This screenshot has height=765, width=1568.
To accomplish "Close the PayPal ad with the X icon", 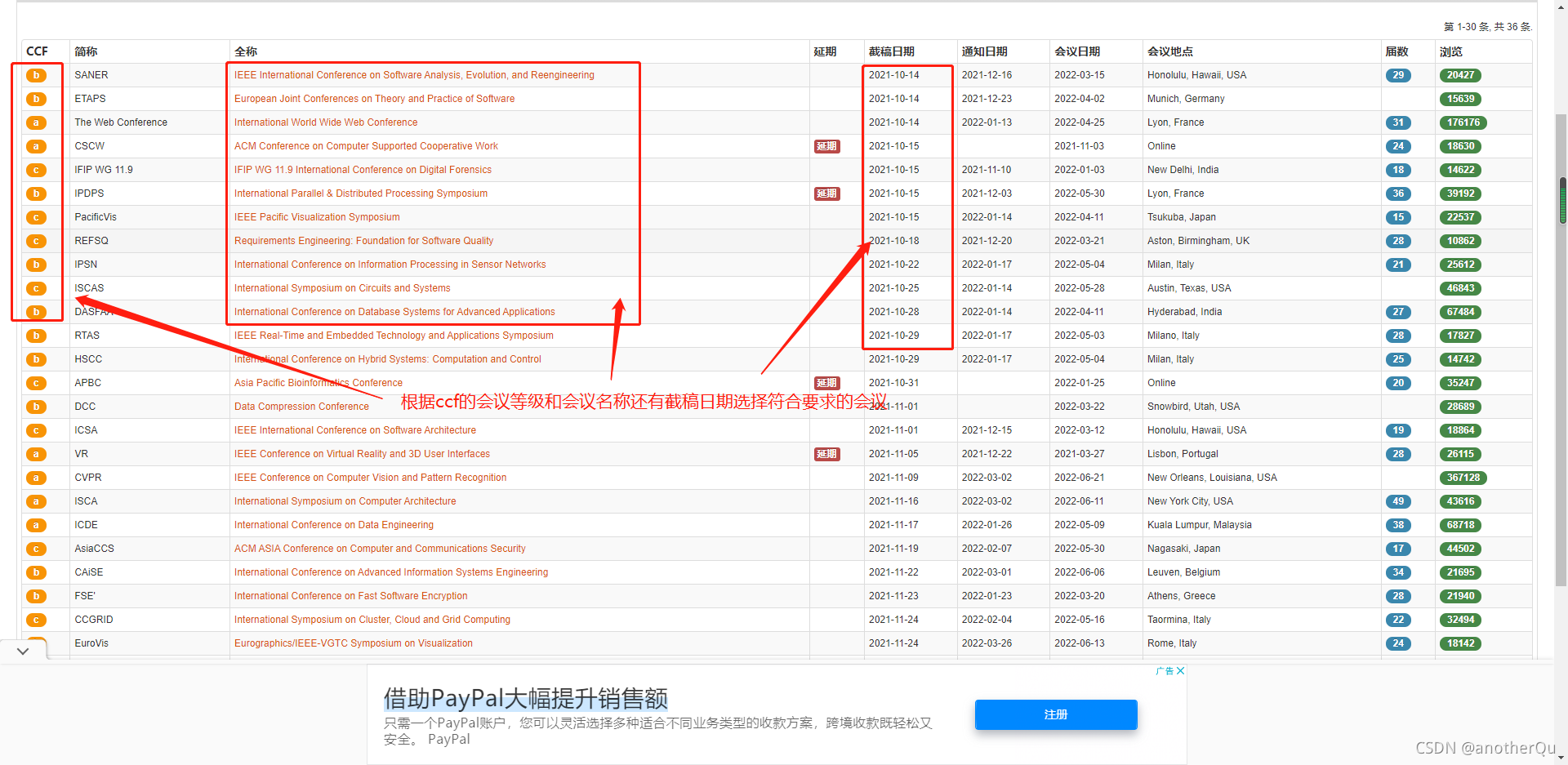I will (1180, 671).
